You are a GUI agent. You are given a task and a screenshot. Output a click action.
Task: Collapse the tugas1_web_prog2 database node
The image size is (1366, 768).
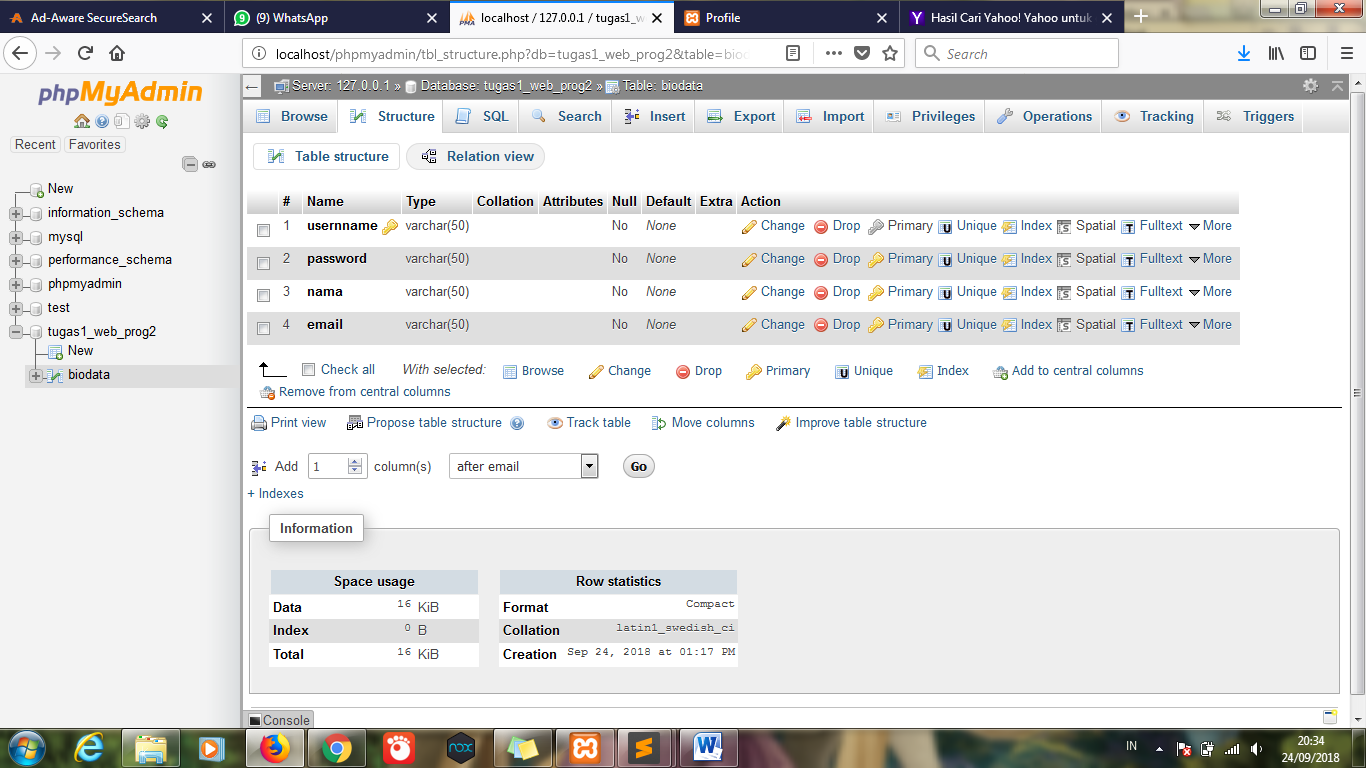click(x=15, y=332)
